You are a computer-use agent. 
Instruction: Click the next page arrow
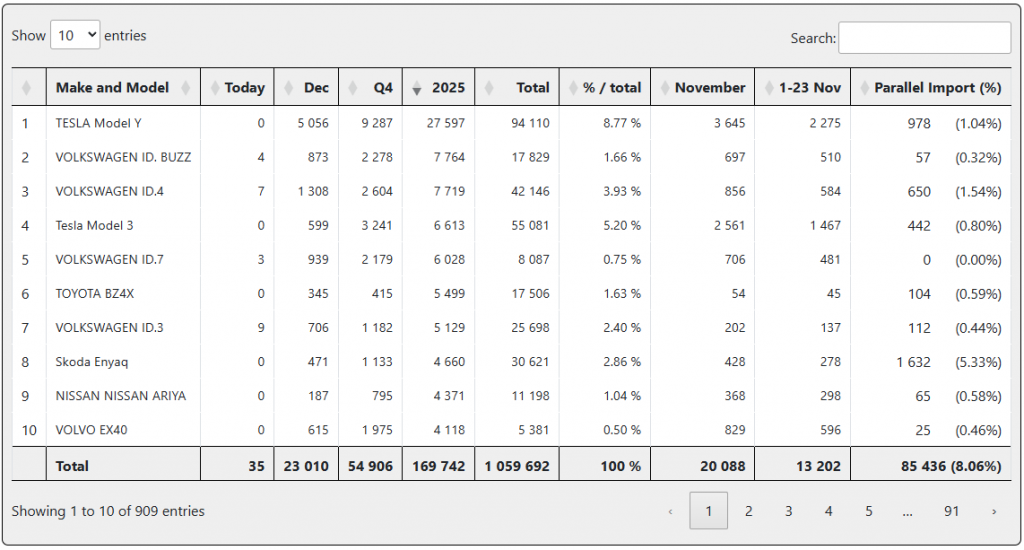[x=993, y=511]
